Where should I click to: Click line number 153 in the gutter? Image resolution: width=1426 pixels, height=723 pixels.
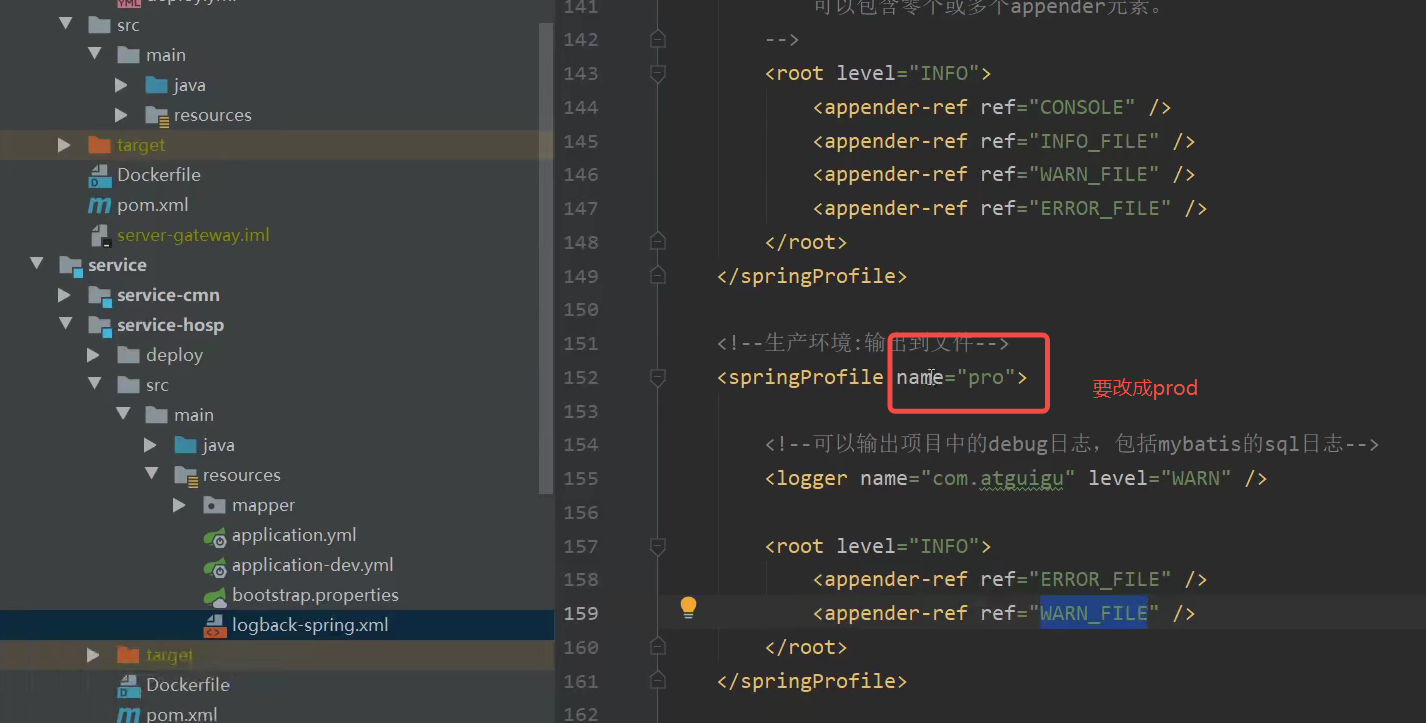coord(581,411)
